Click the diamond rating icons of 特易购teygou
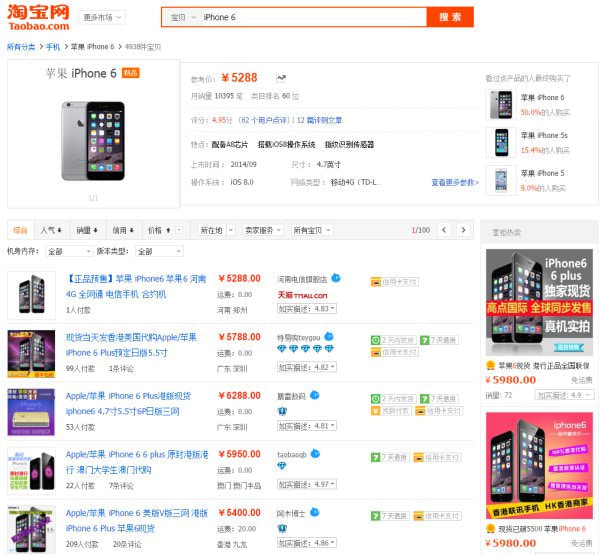600x555 pixels. 305,349
